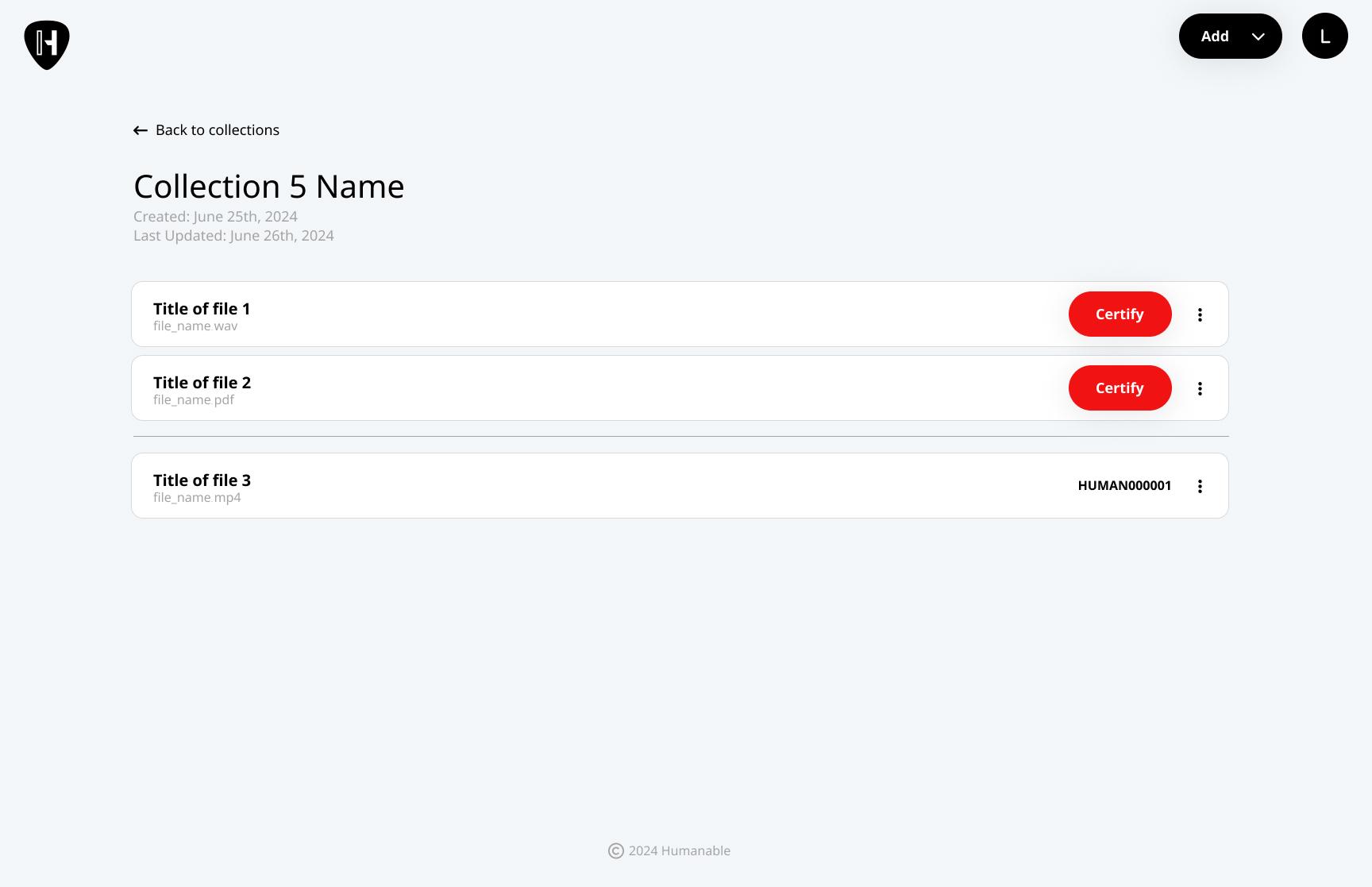
Task: Click the Add button label
Action: (x=1214, y=37)
